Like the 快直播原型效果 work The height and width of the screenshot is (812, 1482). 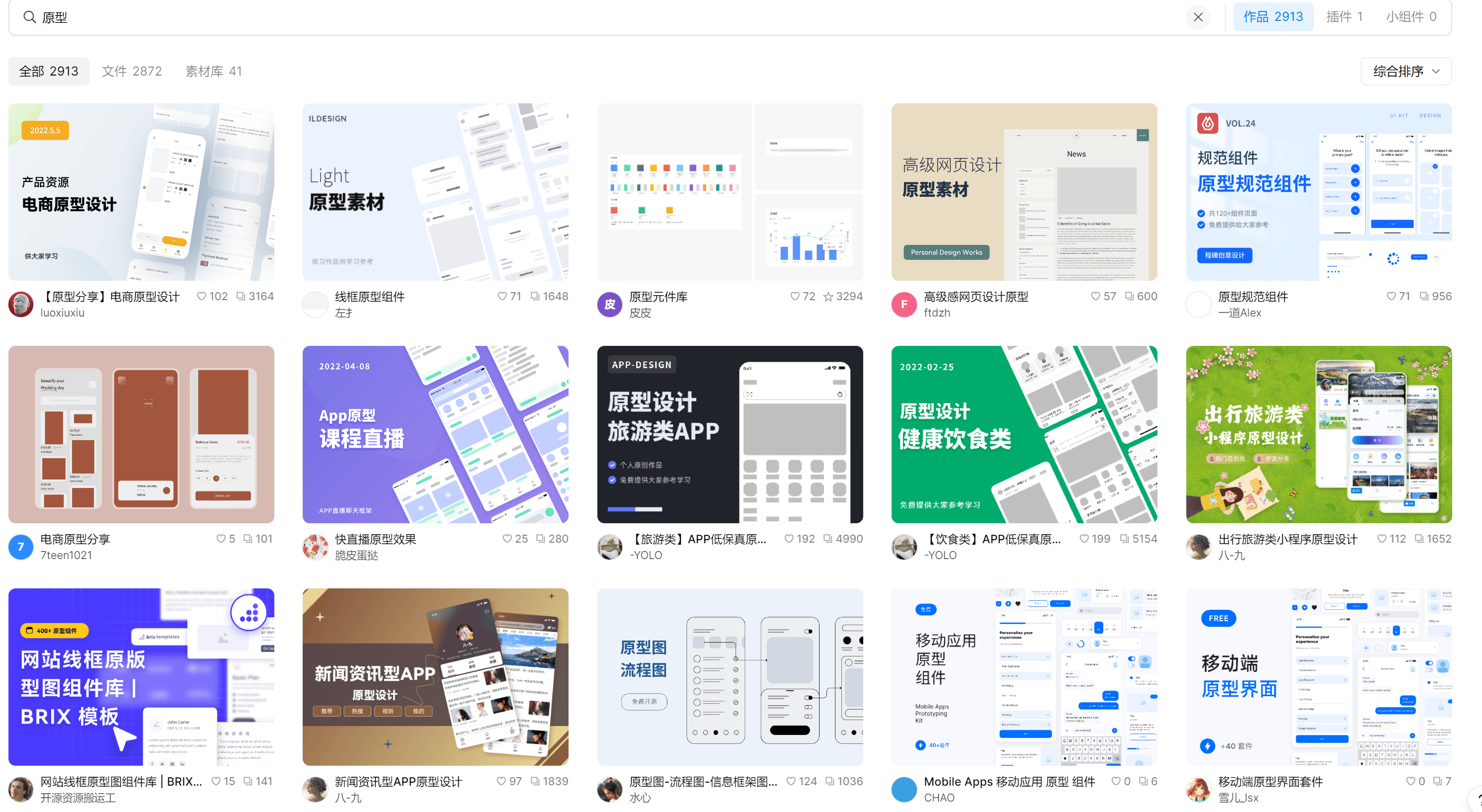(507, 539)
